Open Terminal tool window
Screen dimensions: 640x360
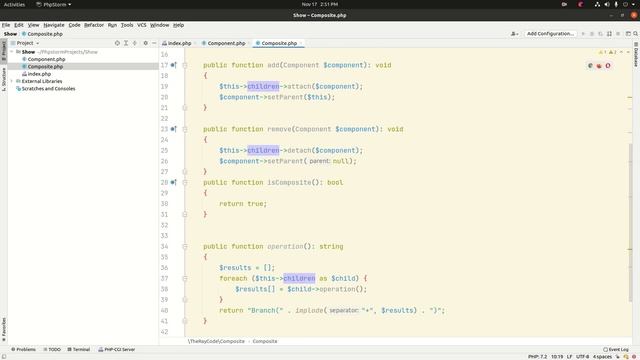(x=78, y=349)
